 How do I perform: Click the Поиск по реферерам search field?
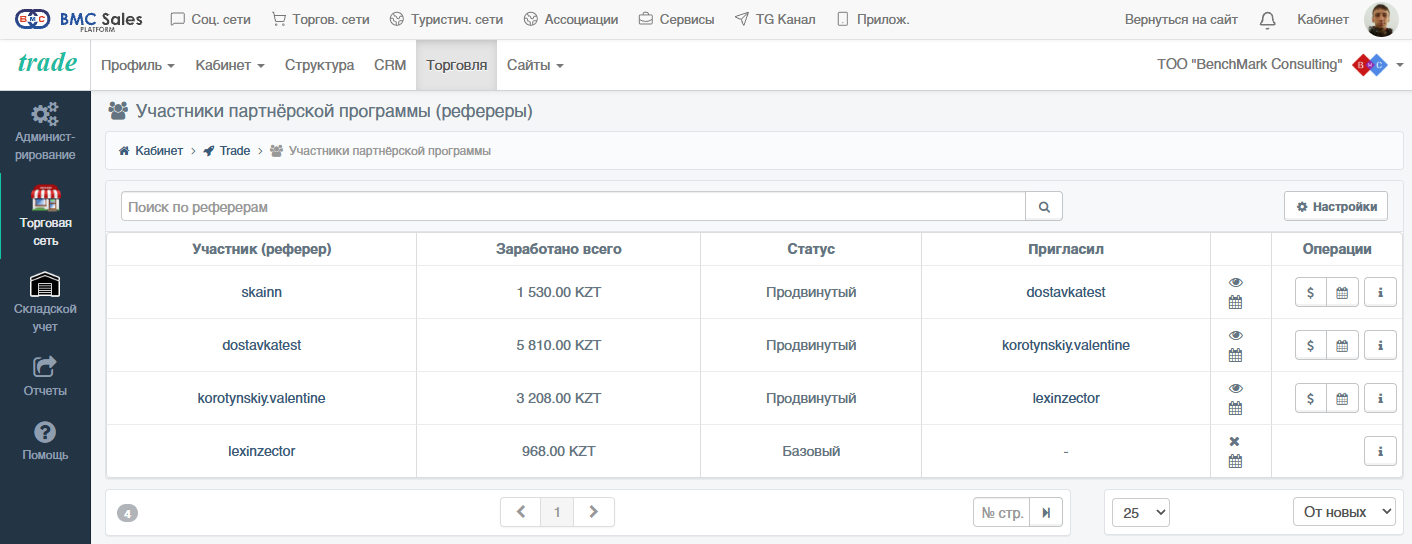[x=573, y=207]
